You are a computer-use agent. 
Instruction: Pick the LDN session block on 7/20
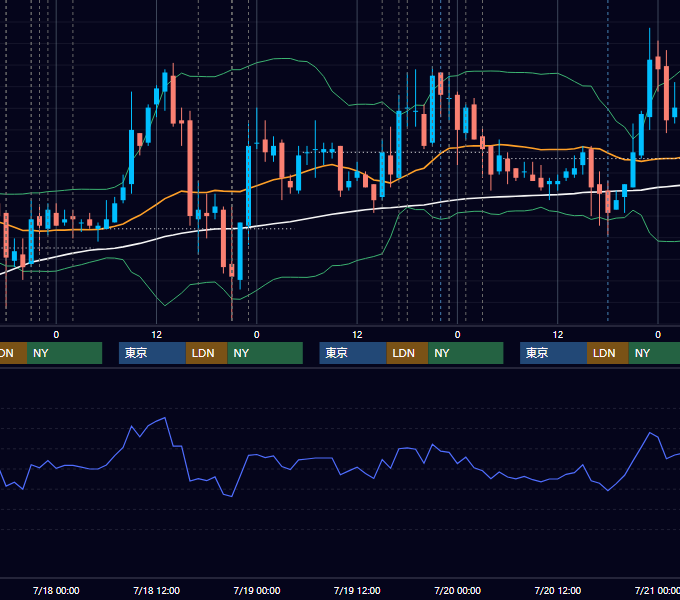[x=608, y=353]
